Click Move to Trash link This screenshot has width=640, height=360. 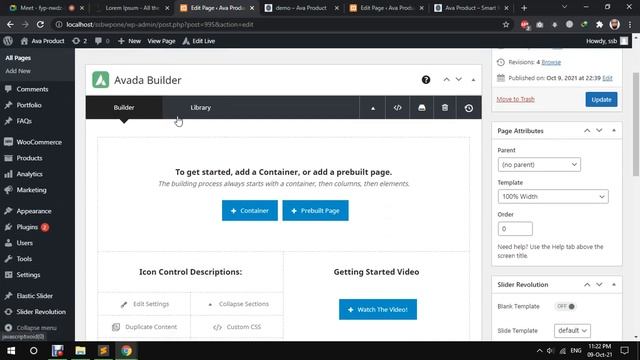click(515, 99)
